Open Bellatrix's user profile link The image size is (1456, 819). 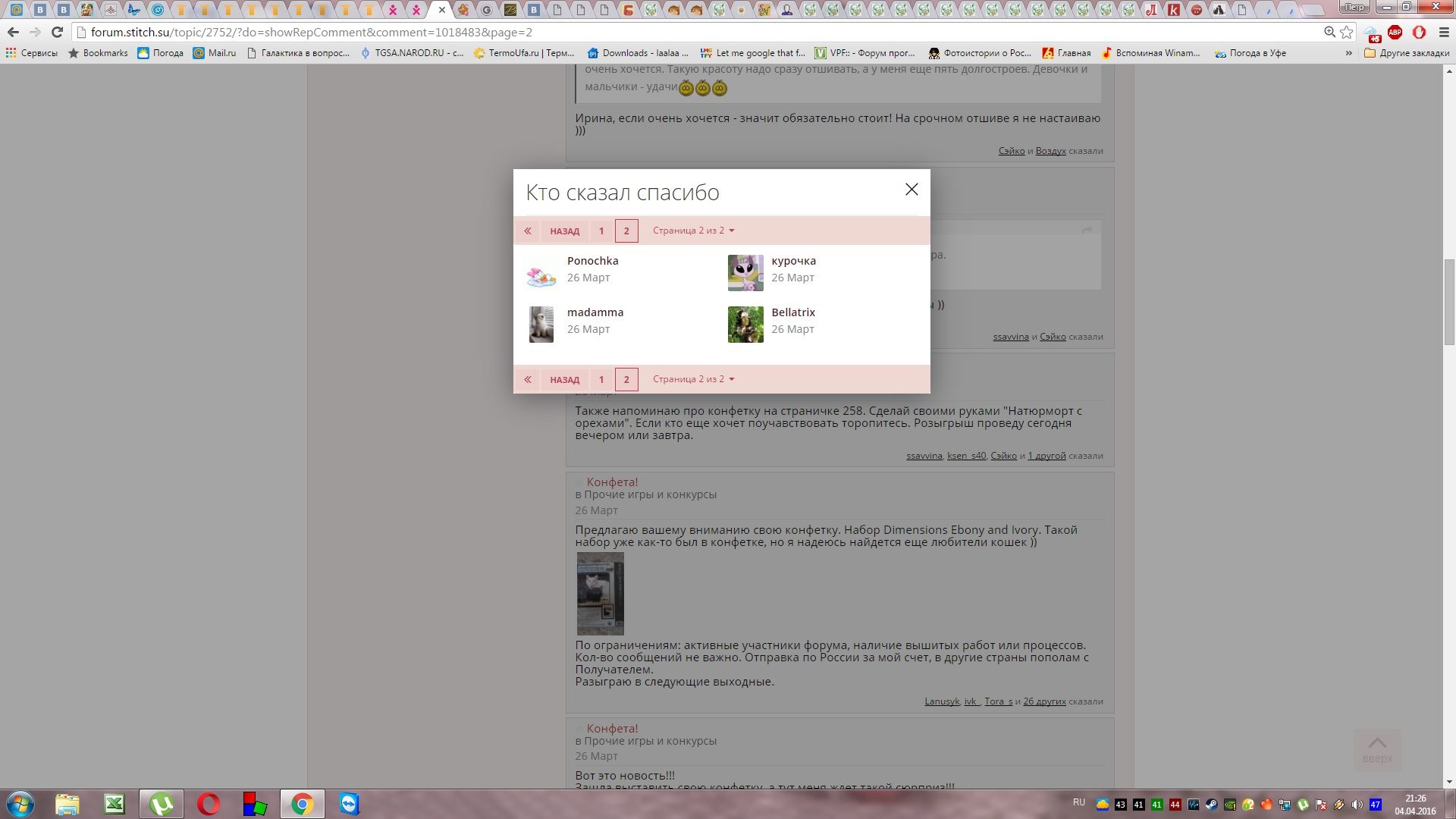(x=792, y=312)
